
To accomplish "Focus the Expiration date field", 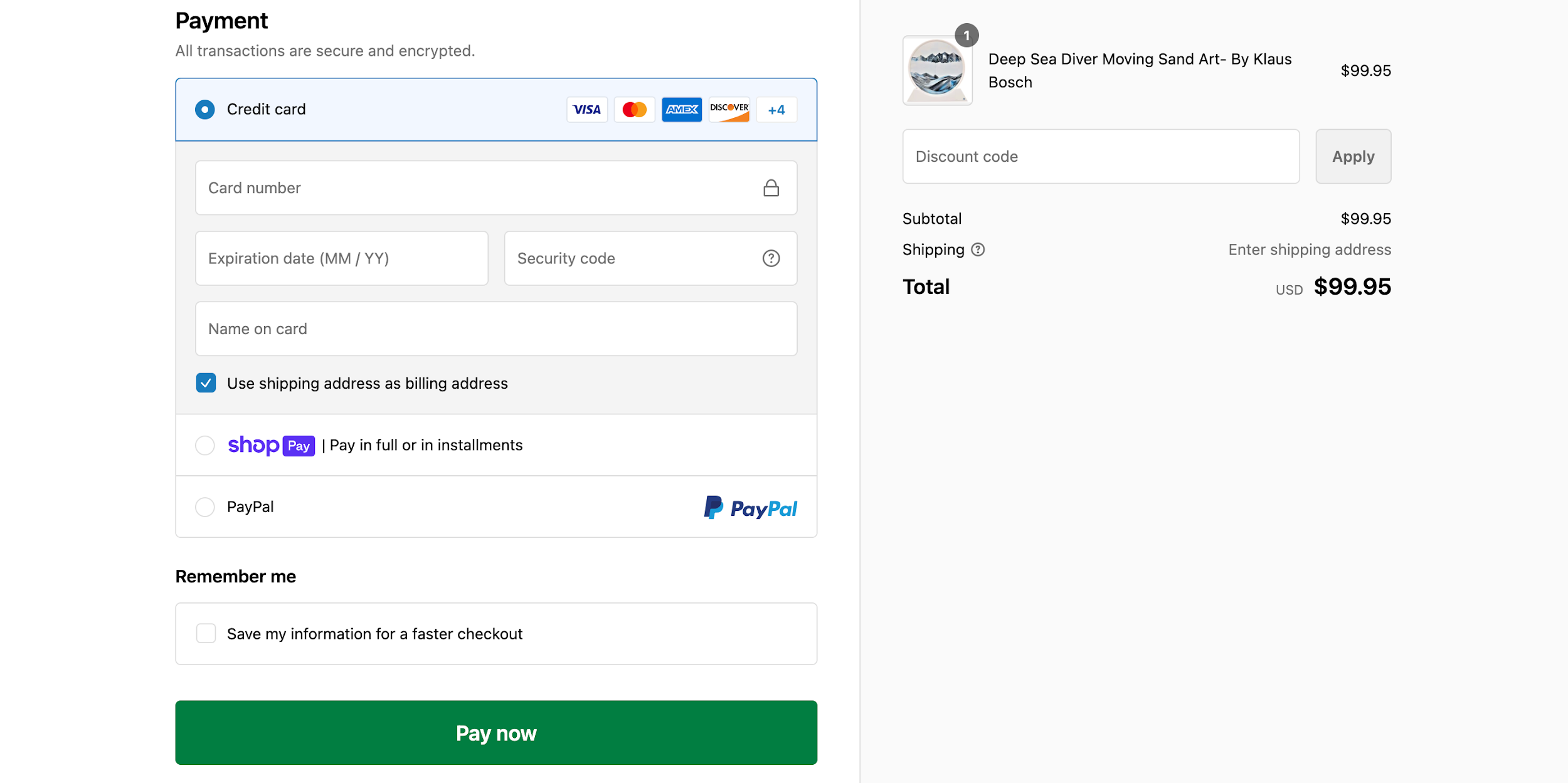I will (342, 258).
